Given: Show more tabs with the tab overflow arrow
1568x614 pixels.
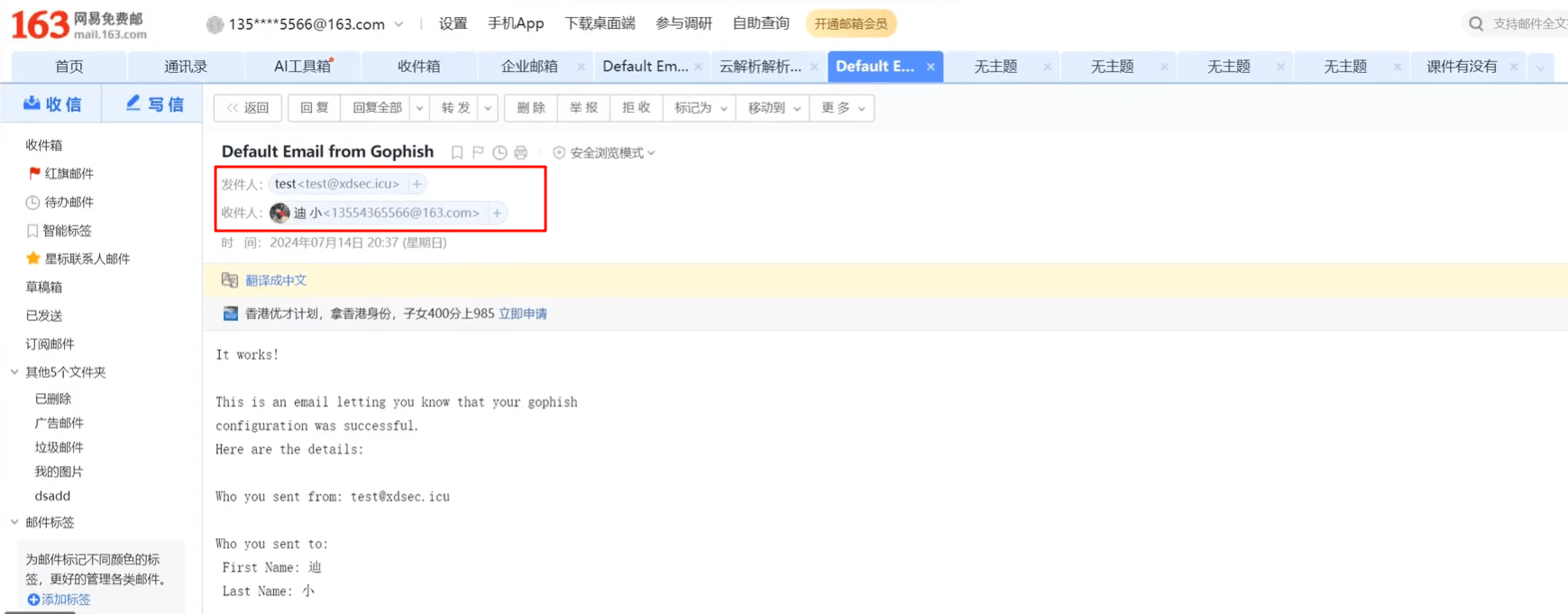Looking at the screenshot, I should [1540, 67].
